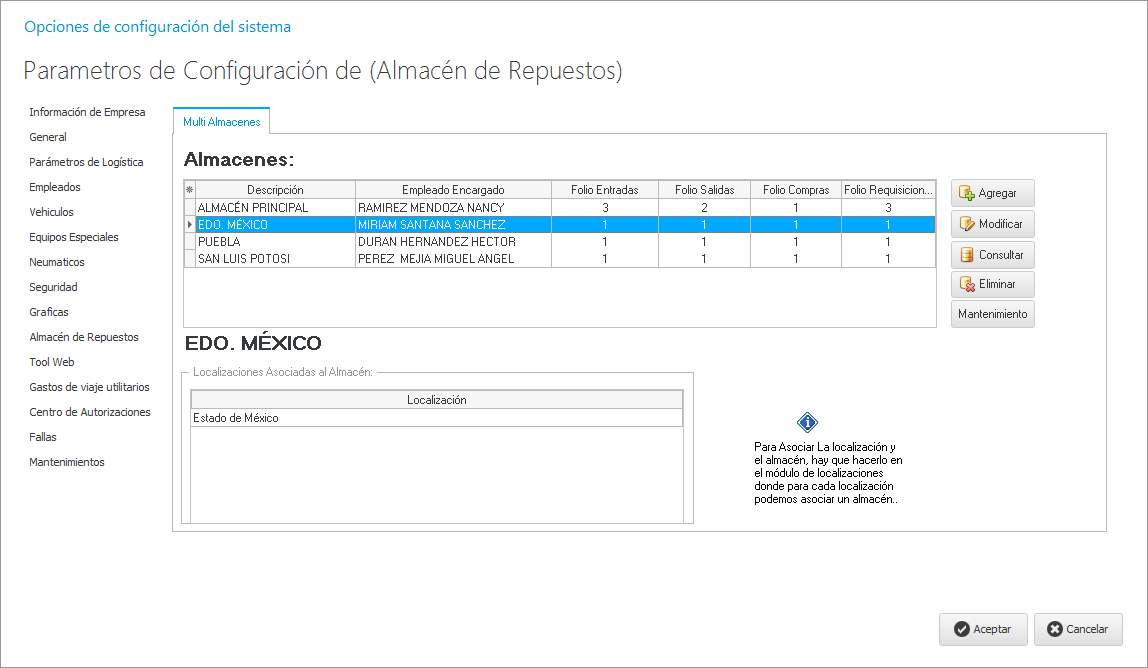
Task: Click the blue information icon
Action: 807,422
